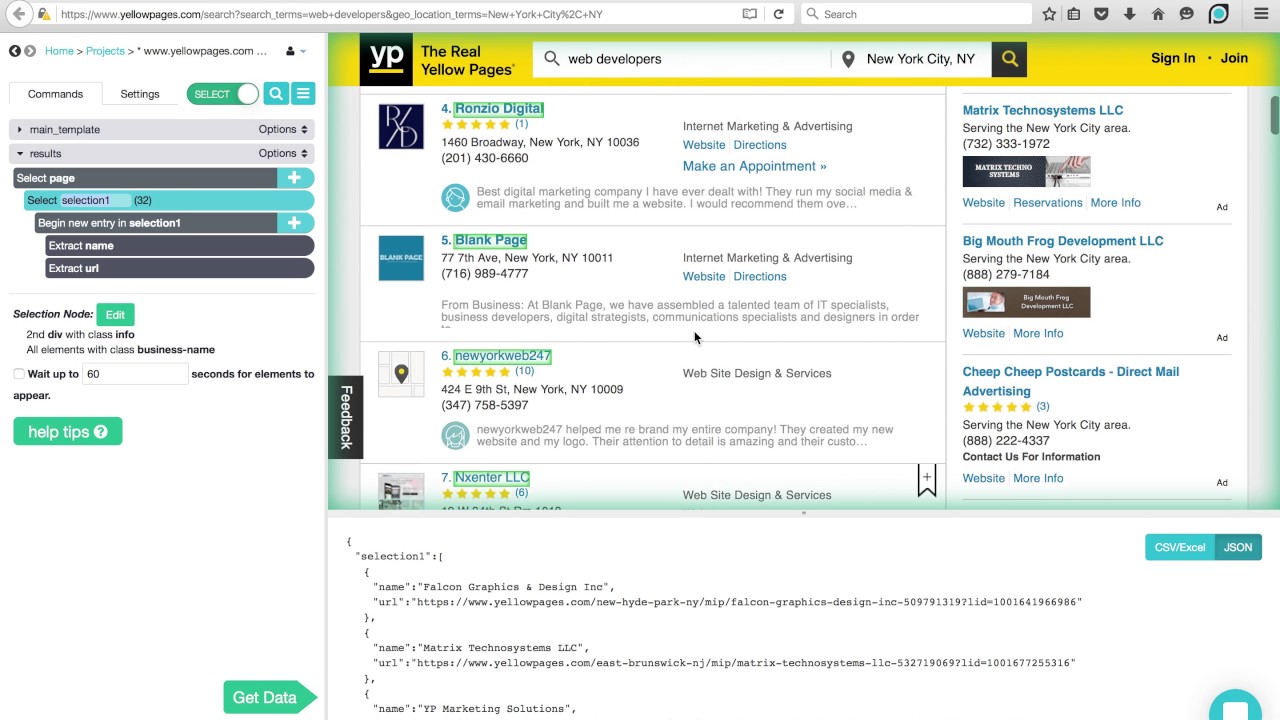The width and height of the screenshot is (1280, 720).
Task: Click the chat smiley icon in toolbar
Action: click(1187, 14)
